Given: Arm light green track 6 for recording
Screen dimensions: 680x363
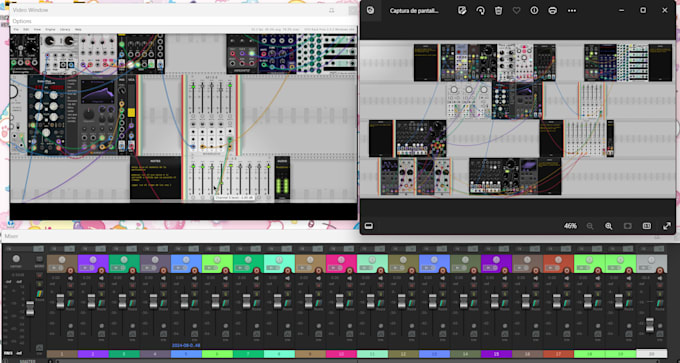Looking at the screenshot, I should pos(226,271).
